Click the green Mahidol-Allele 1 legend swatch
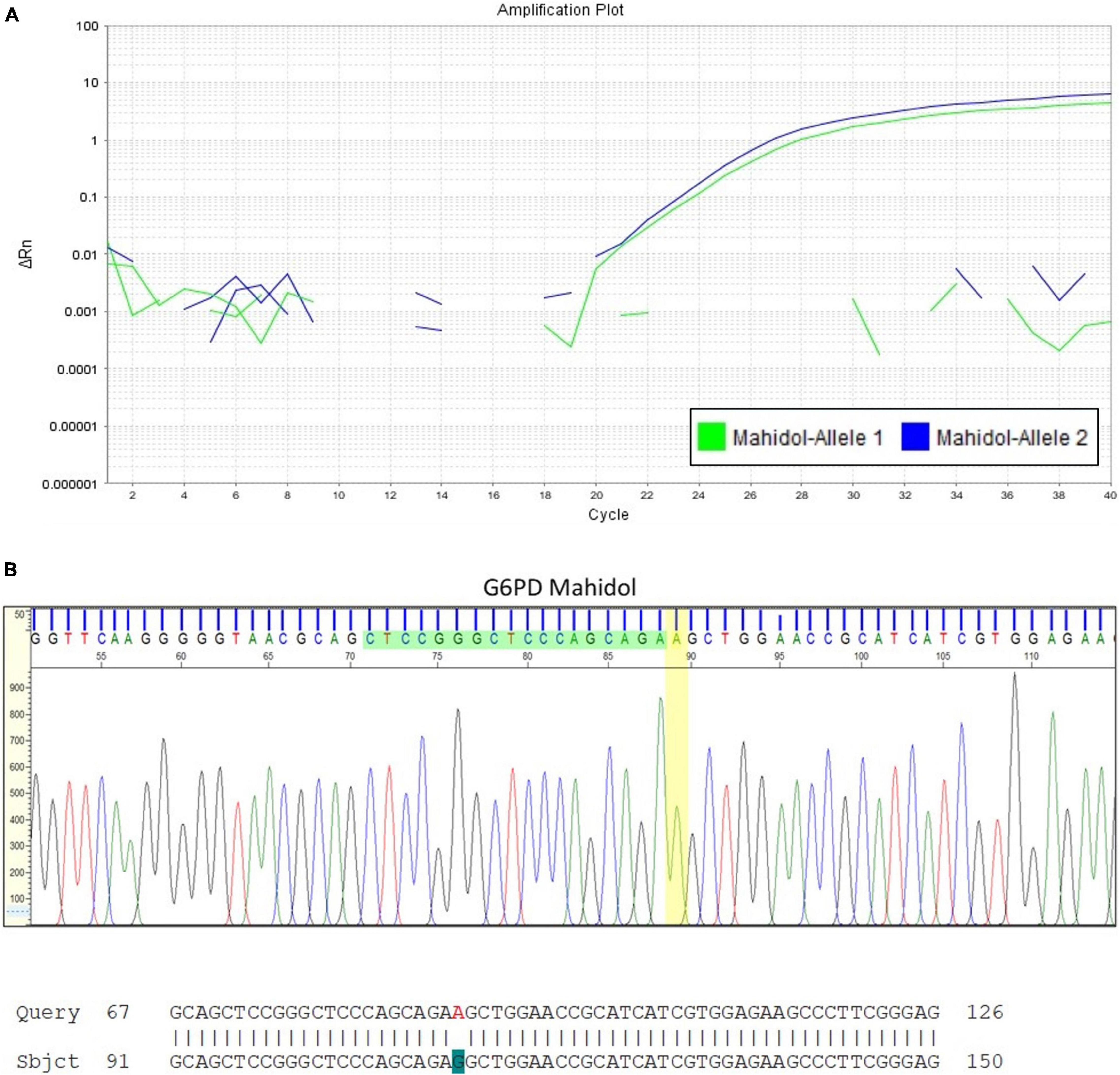 pyautogui.click(x=711, y=437)
